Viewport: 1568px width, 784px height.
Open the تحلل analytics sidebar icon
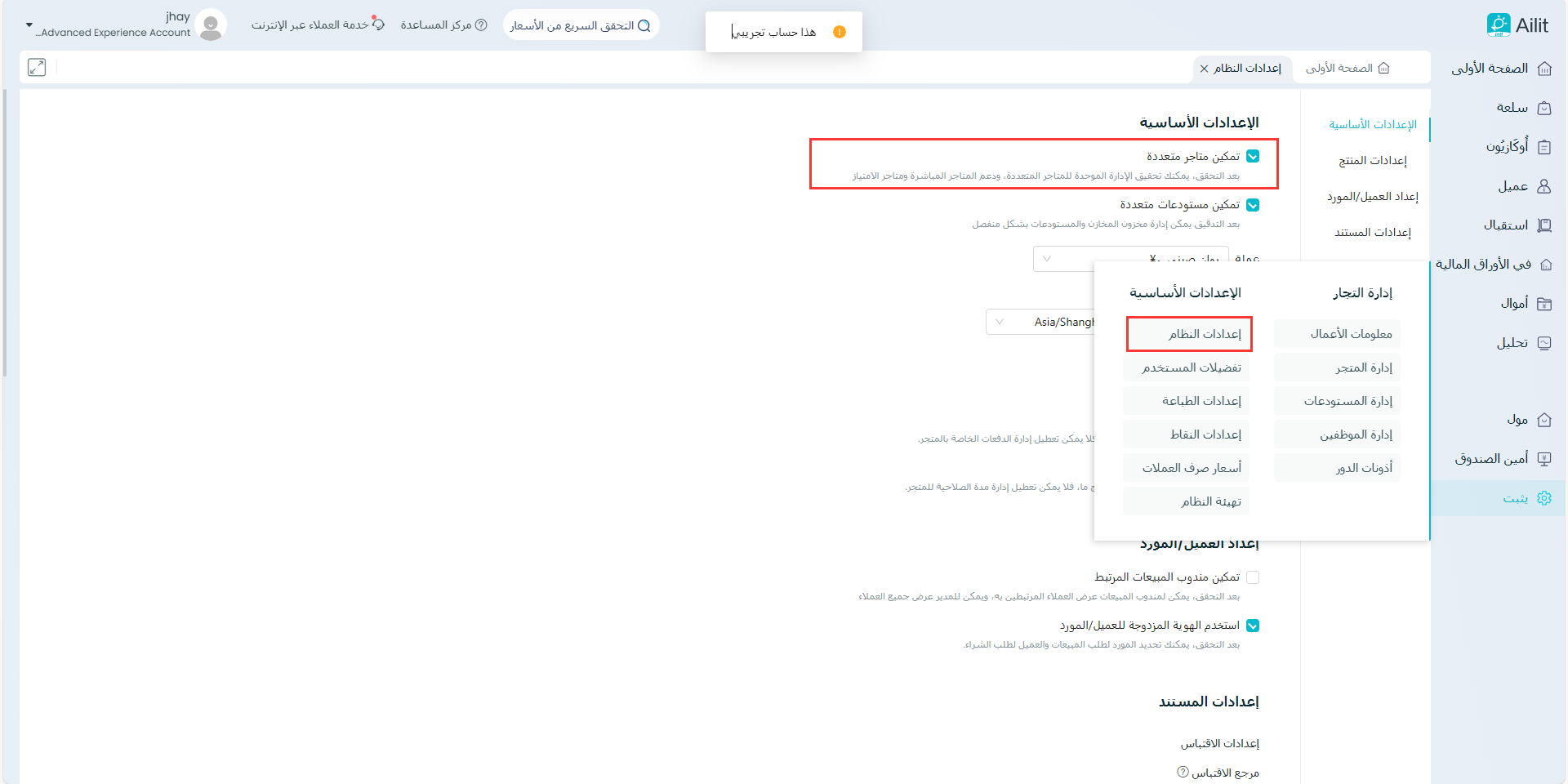point(1544,343)
